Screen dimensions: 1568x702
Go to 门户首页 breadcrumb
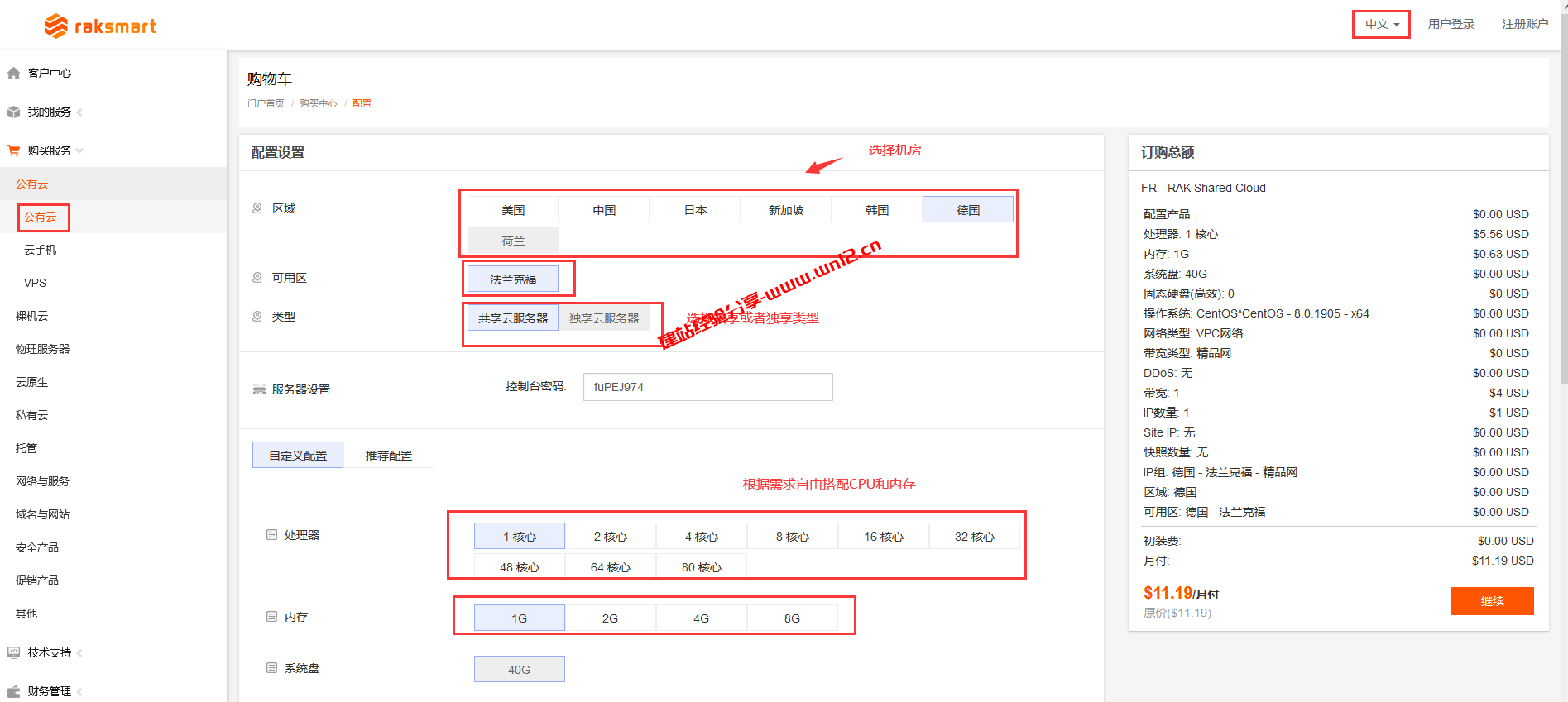click(x=266, y=103)
